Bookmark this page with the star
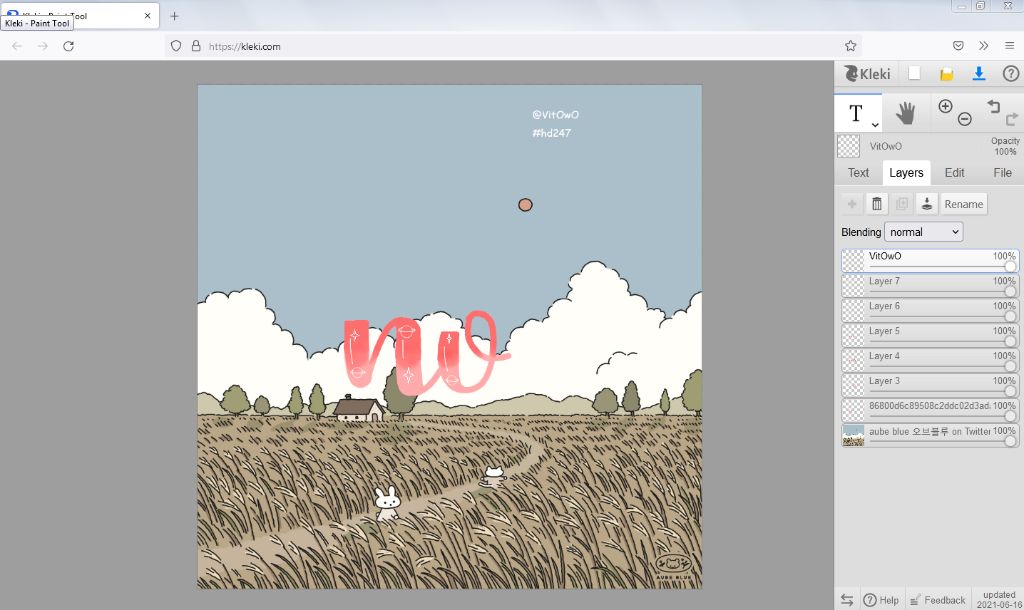Image resolution: width=1024 pixels, height=610 pixels. point(850,46)
